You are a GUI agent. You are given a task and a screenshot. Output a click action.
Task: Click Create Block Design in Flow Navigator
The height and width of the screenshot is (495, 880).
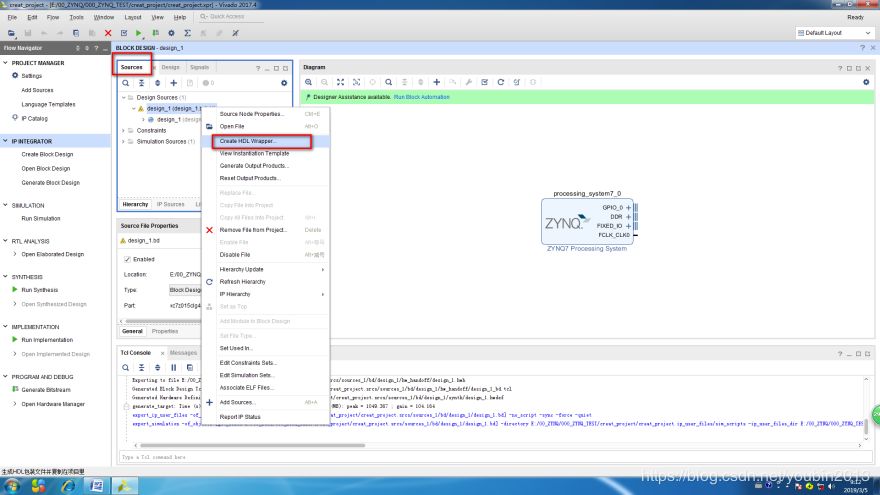point(47,154)
